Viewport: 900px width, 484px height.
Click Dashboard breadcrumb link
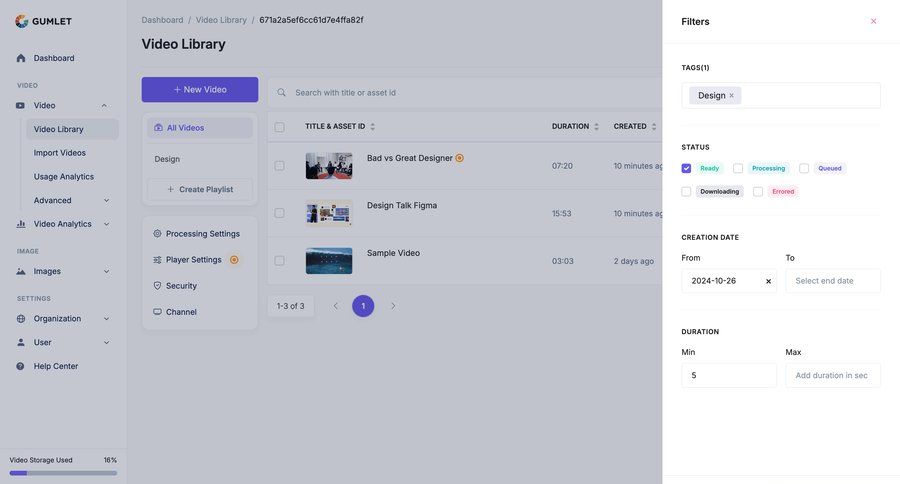point(162,20)
